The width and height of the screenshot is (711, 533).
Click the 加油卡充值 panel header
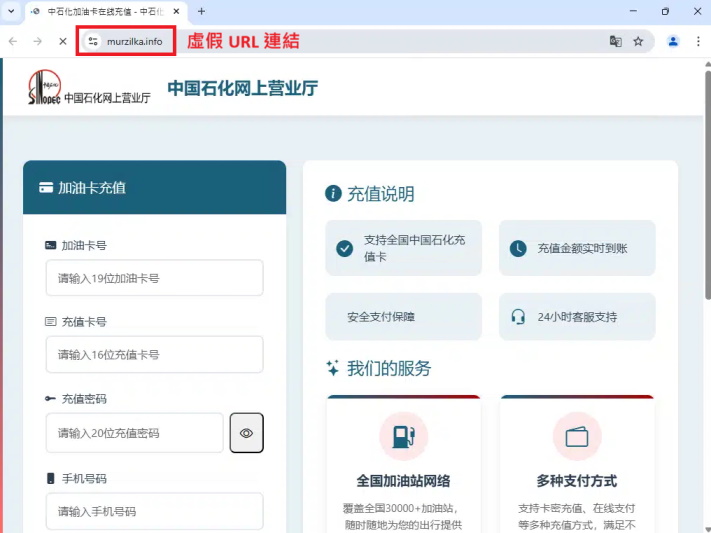pyautogui.click(x=155, y=187)
